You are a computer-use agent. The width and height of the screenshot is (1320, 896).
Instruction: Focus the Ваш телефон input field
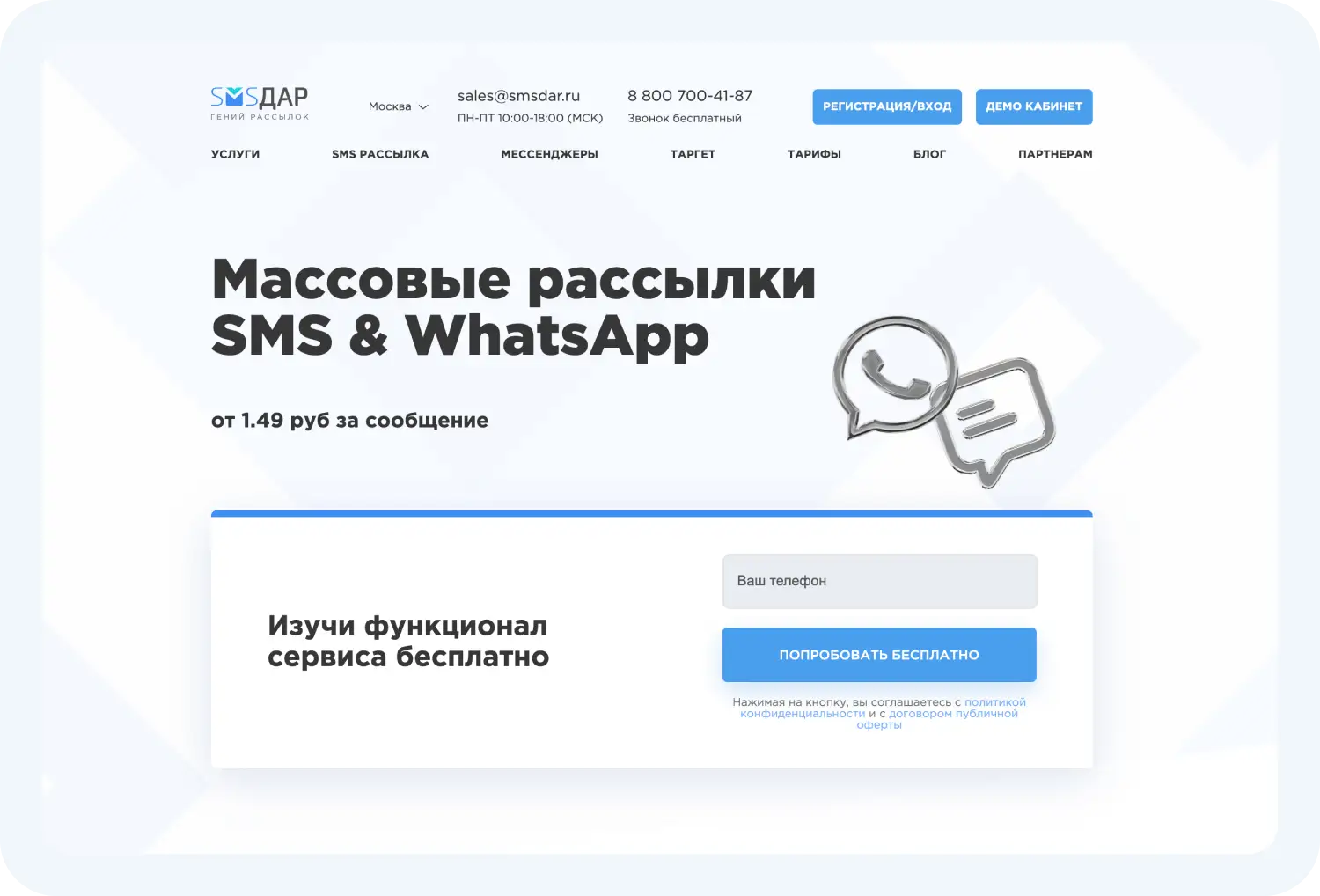click(880, 581)
